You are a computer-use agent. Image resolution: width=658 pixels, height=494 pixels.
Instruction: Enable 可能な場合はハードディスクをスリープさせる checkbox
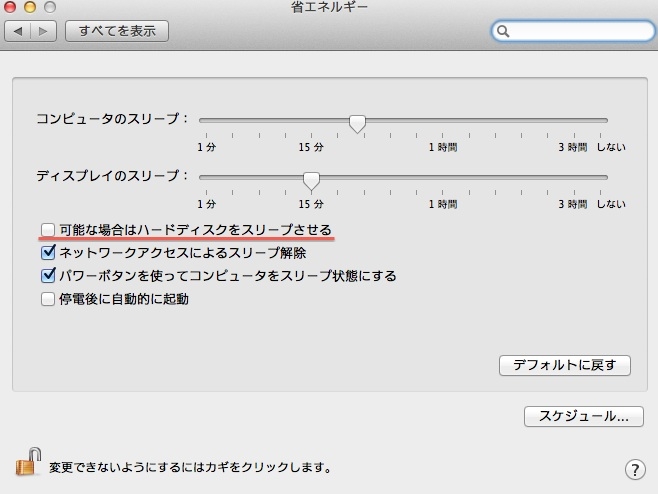[48, 230]
